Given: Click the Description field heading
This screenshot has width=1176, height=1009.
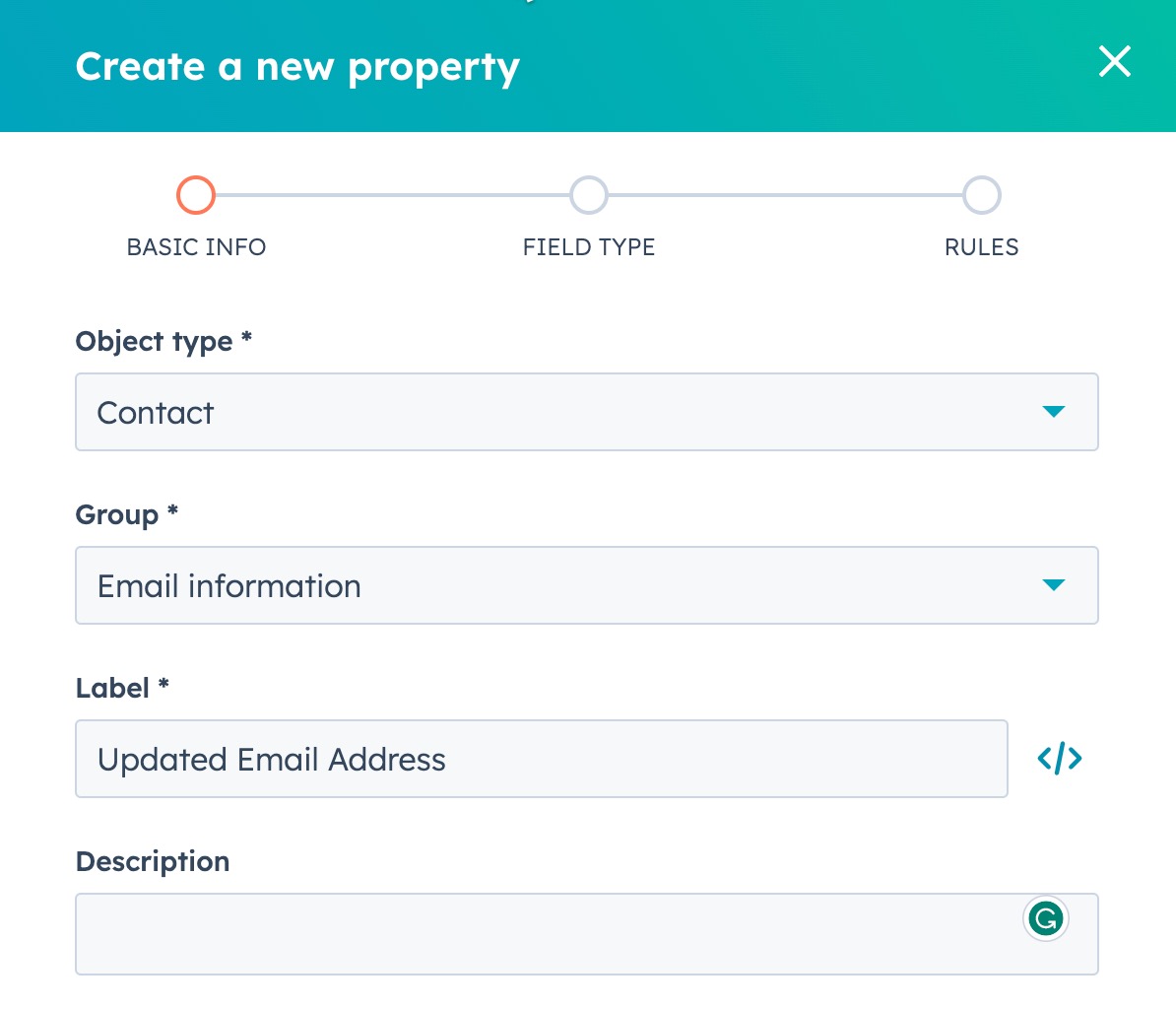Looking at the screenshot, I should (x=153, y=862).
